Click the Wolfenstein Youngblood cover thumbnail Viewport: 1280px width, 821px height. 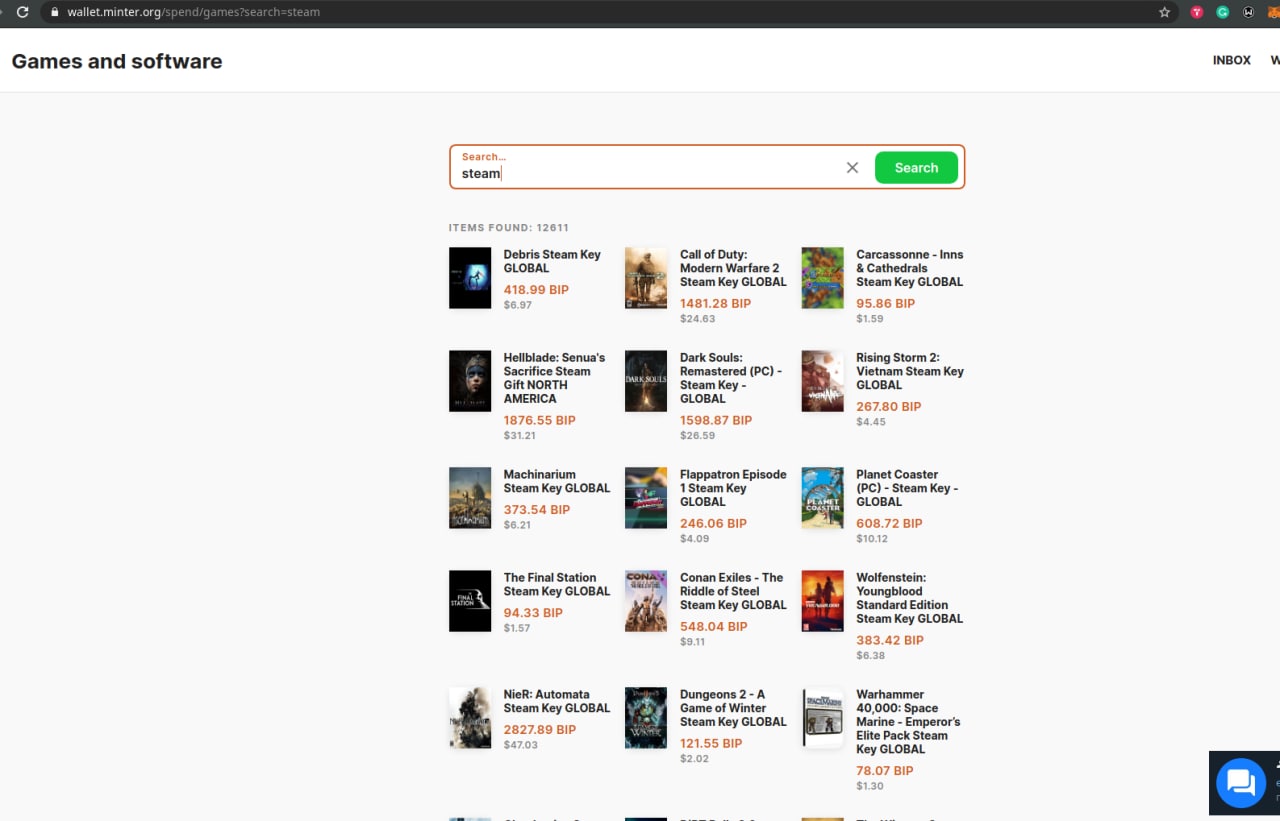(822, 601)
